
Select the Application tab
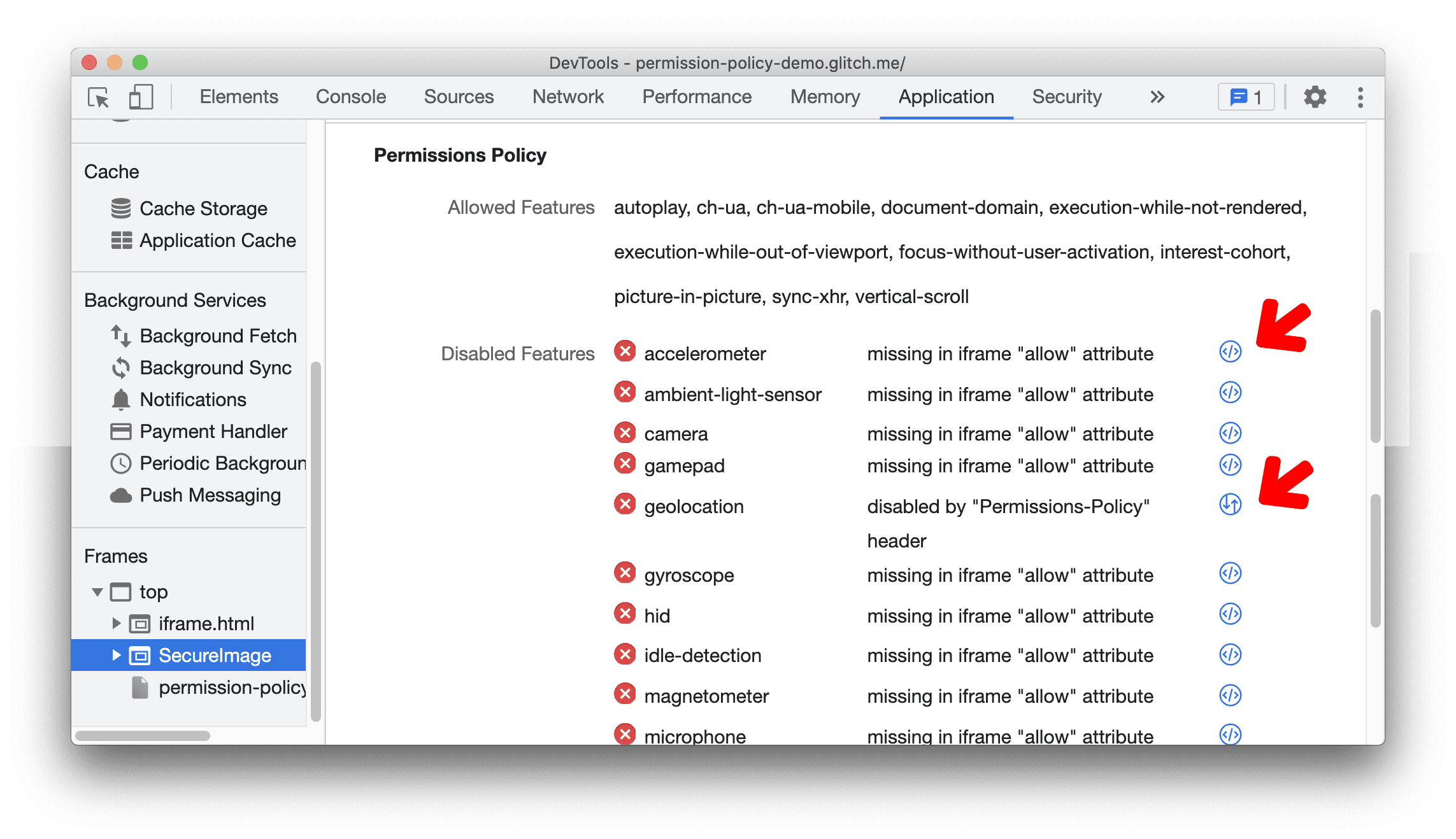940,97
